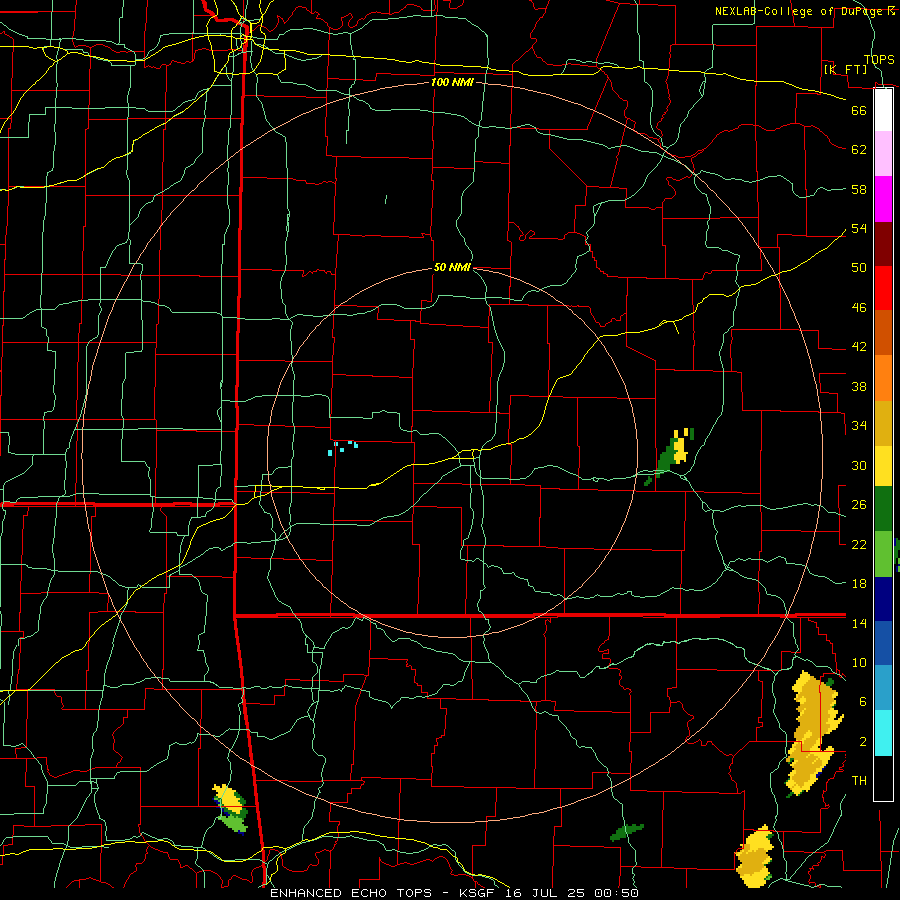900x900 pixels.
Task: Click the '66' legend value
Action: click(859, 110)
